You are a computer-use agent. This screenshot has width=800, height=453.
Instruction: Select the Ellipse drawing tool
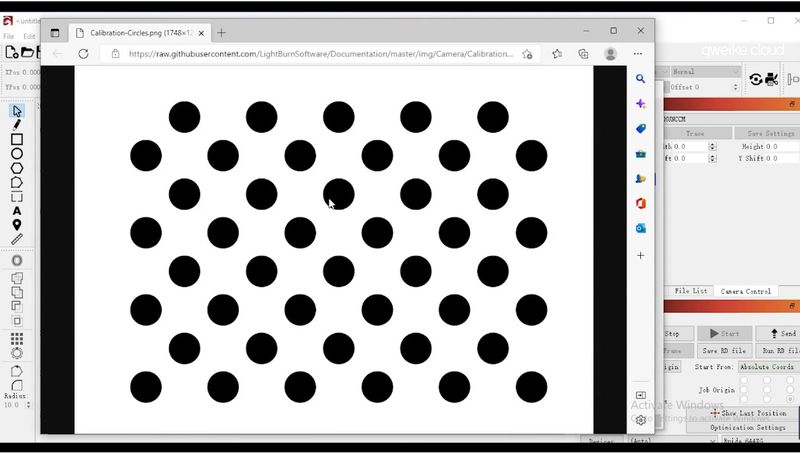tap(17, 154)
